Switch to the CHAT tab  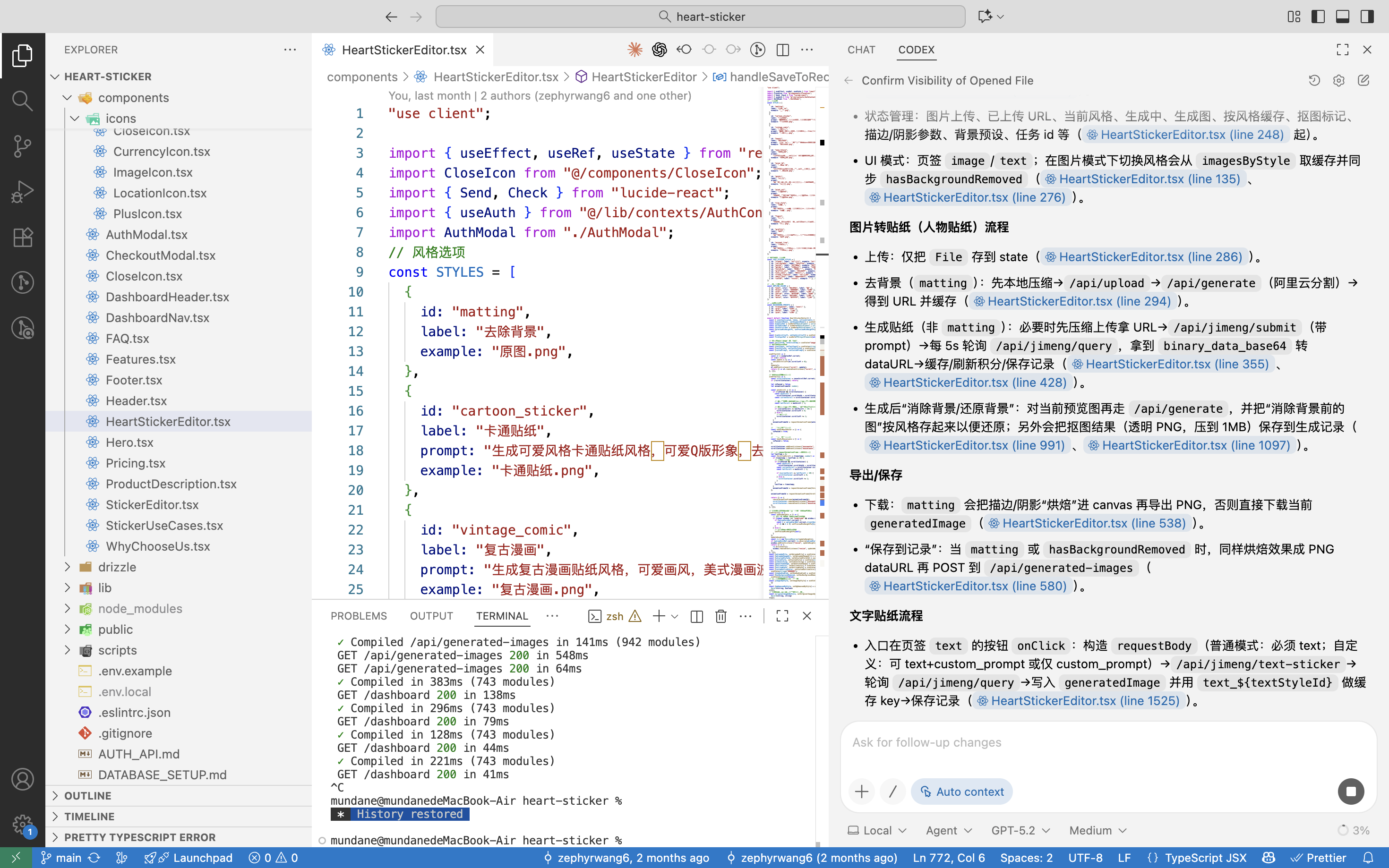point(861,50)
